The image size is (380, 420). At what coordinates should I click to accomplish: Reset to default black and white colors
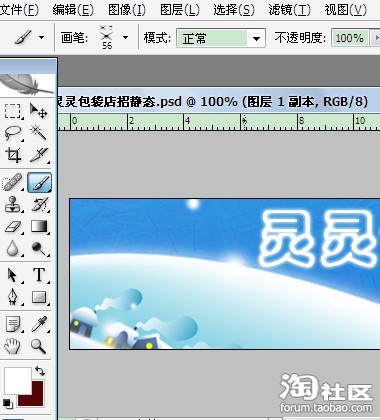(x=8, y=403)
